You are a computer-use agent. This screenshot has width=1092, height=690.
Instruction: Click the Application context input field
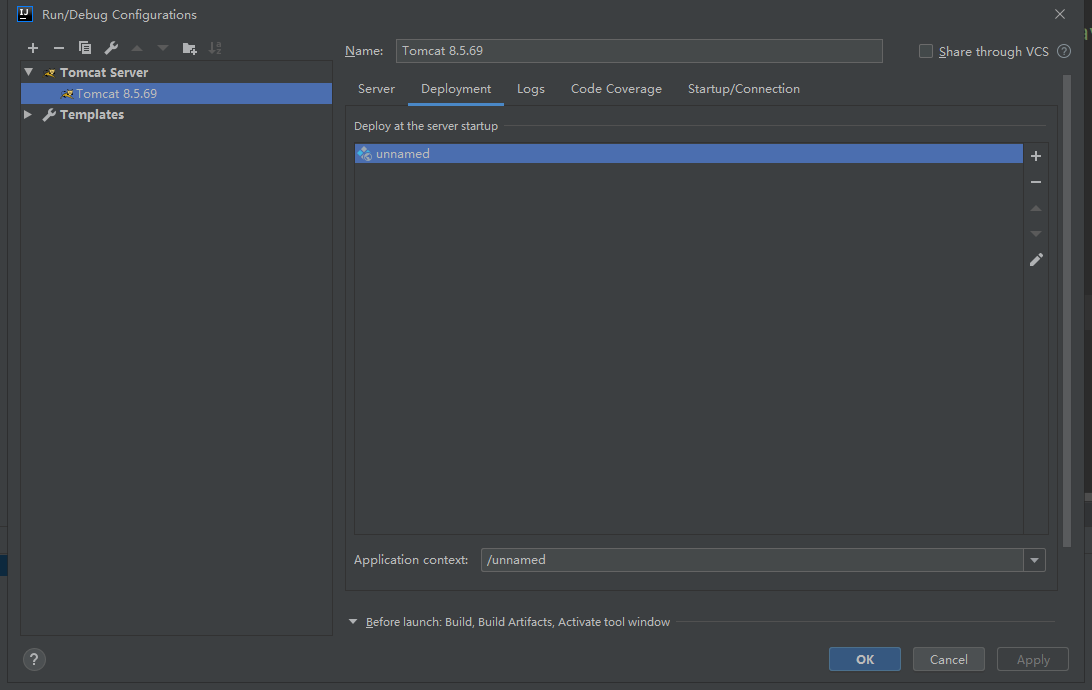pos(752,560)
